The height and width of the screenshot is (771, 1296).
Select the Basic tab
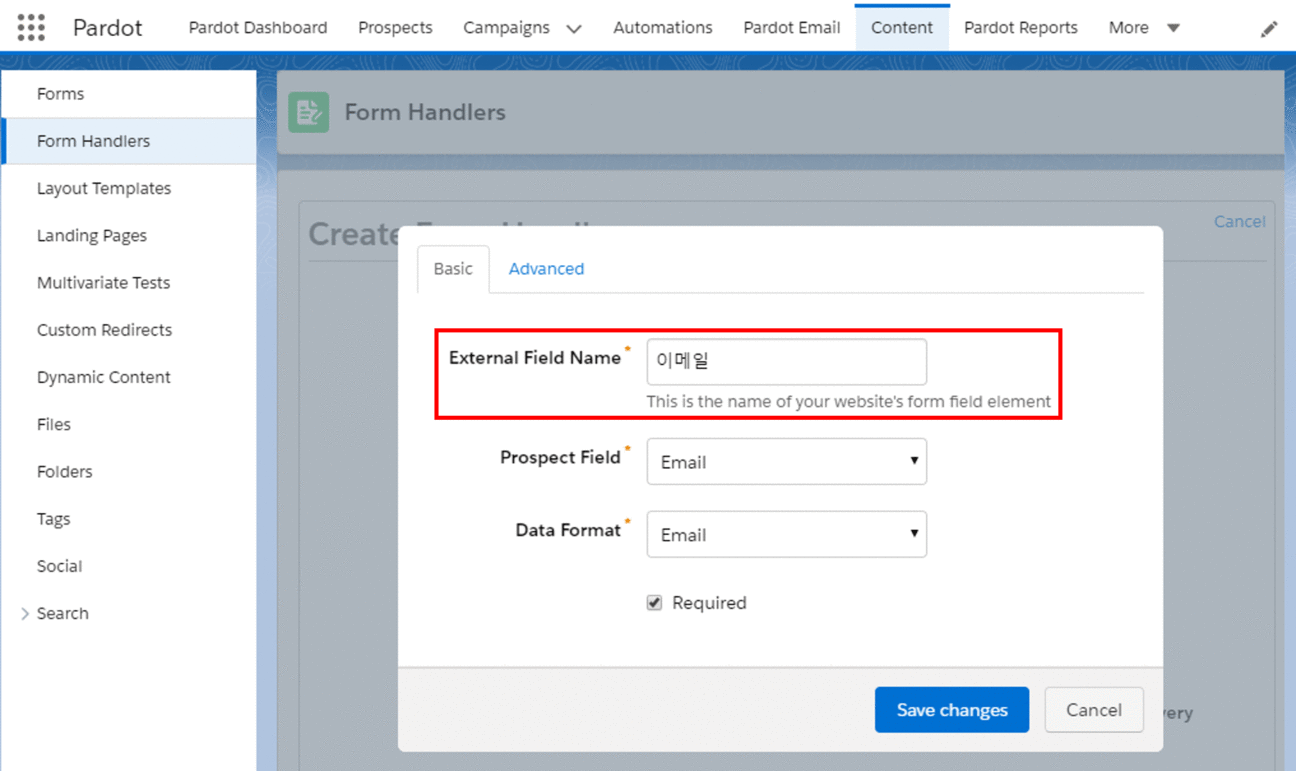click(x=453, y=268)
